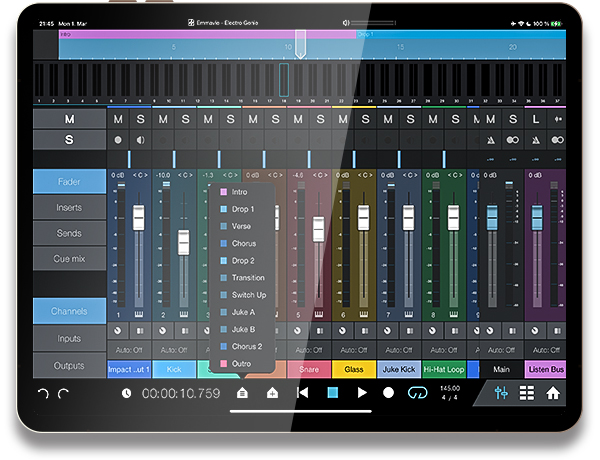Jump to Drop 1 marker
The width and height of the screenshot is (600, 460).
tap(242, 209)
